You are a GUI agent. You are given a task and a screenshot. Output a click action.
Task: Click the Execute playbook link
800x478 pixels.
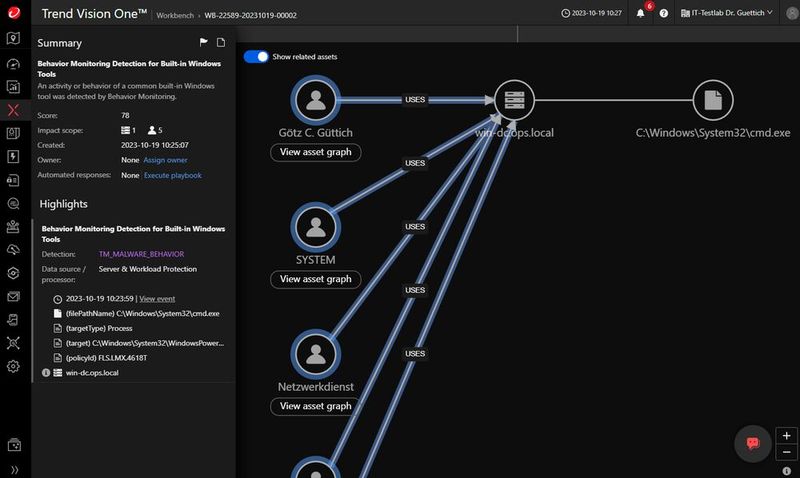click(x=172, y=175)
